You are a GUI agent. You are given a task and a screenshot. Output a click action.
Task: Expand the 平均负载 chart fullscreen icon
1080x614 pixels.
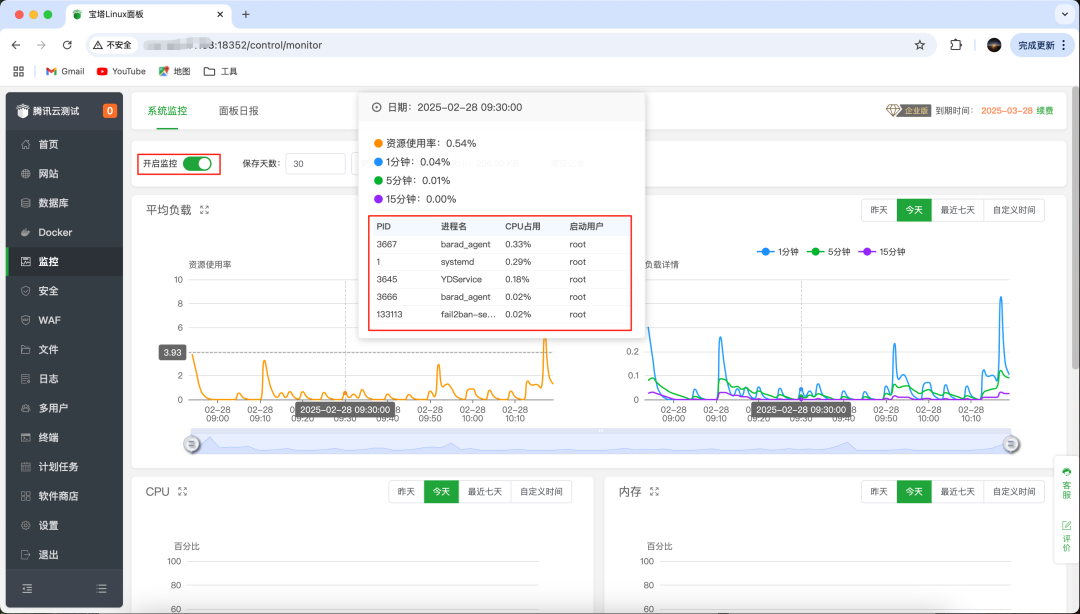click(x=205, y=210)
